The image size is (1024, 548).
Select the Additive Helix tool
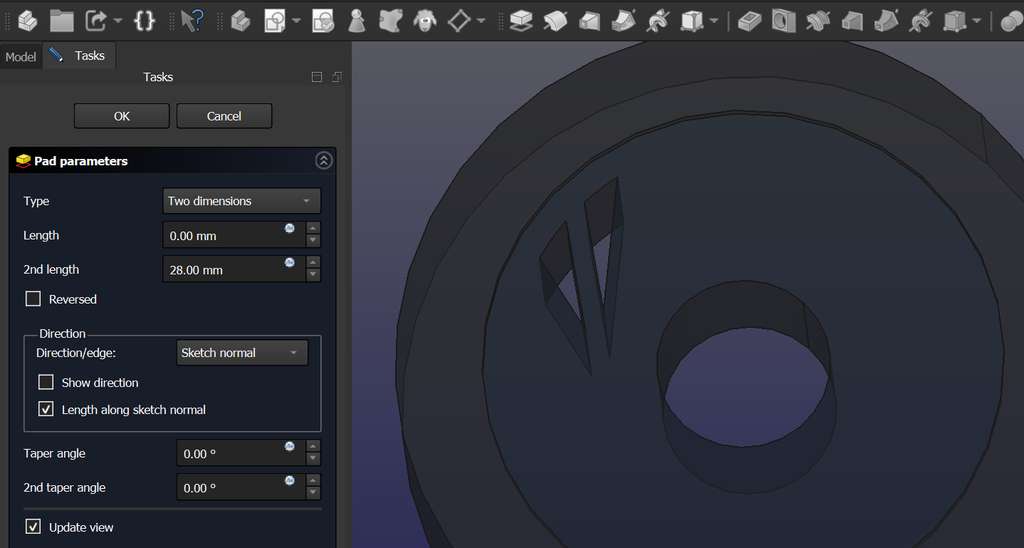coord(658,21)
